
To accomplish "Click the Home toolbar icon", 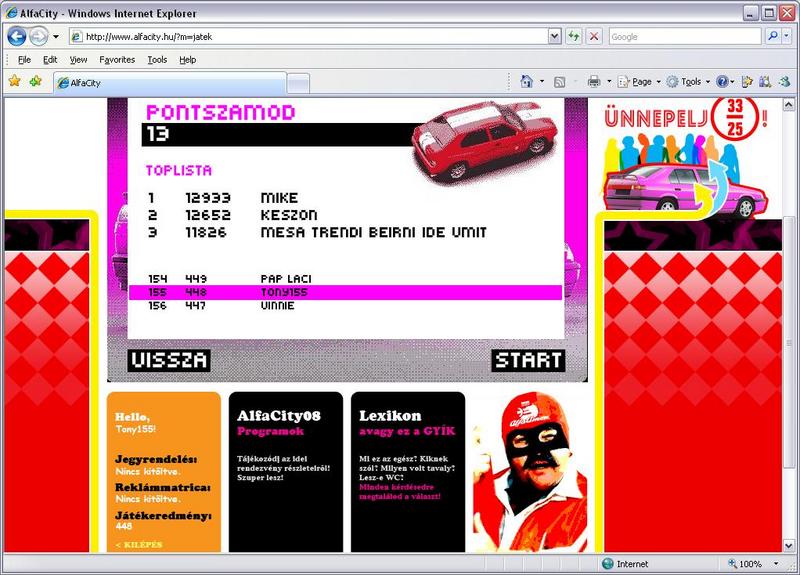I will [x=526, y=82].
